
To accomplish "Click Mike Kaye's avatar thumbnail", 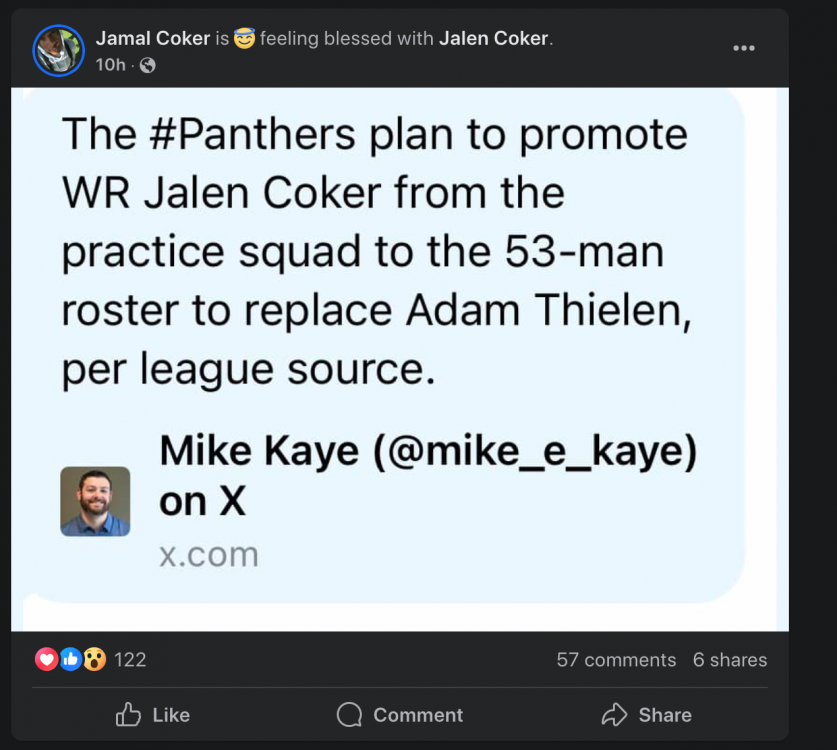I will click(x=95, y=501).
